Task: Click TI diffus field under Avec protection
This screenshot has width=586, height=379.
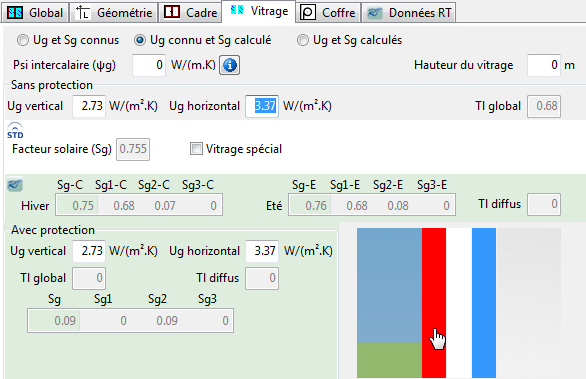Action: [262, 278]
